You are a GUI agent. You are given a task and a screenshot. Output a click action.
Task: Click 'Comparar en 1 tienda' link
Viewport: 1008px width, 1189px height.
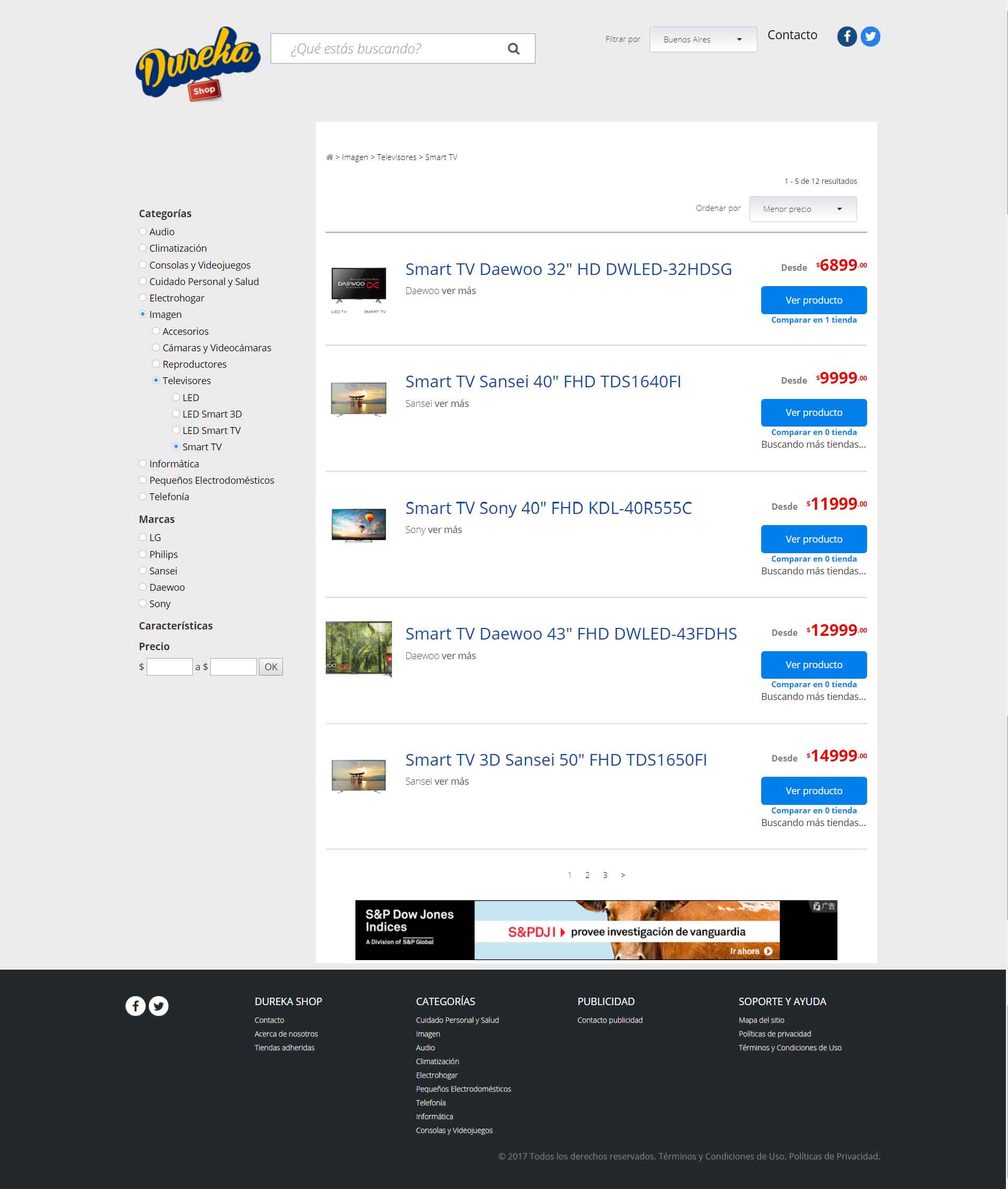[x=813, y=320]
